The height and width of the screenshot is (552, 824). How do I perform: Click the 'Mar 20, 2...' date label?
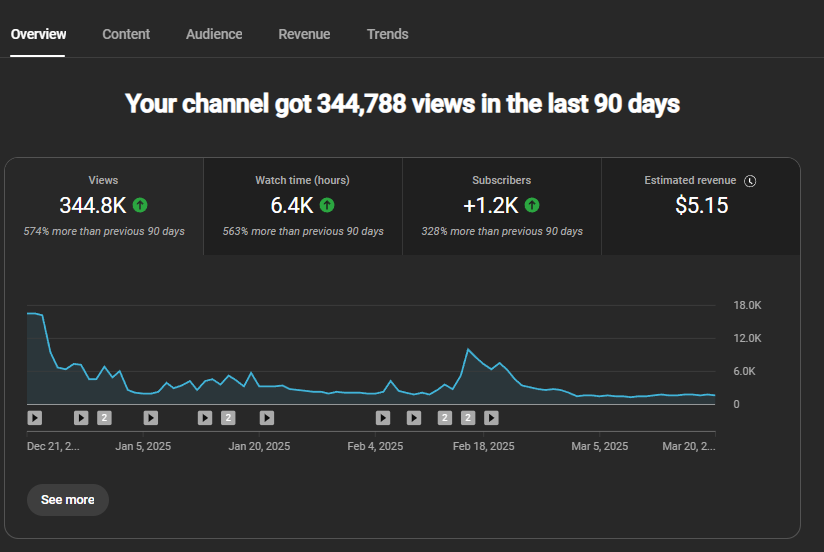(x=688, y=446)
